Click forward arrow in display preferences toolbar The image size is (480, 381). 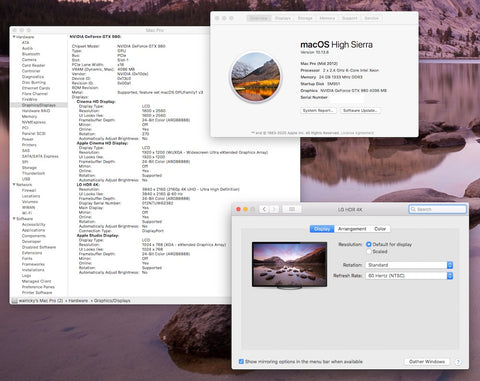pyautogui.click(x=274, y=209)
